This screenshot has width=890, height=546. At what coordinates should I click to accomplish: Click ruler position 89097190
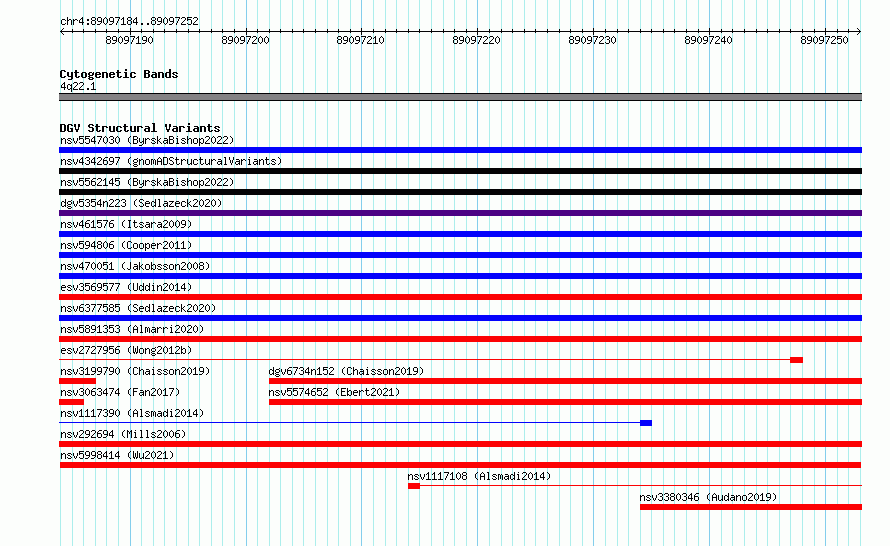click(129, 40)
